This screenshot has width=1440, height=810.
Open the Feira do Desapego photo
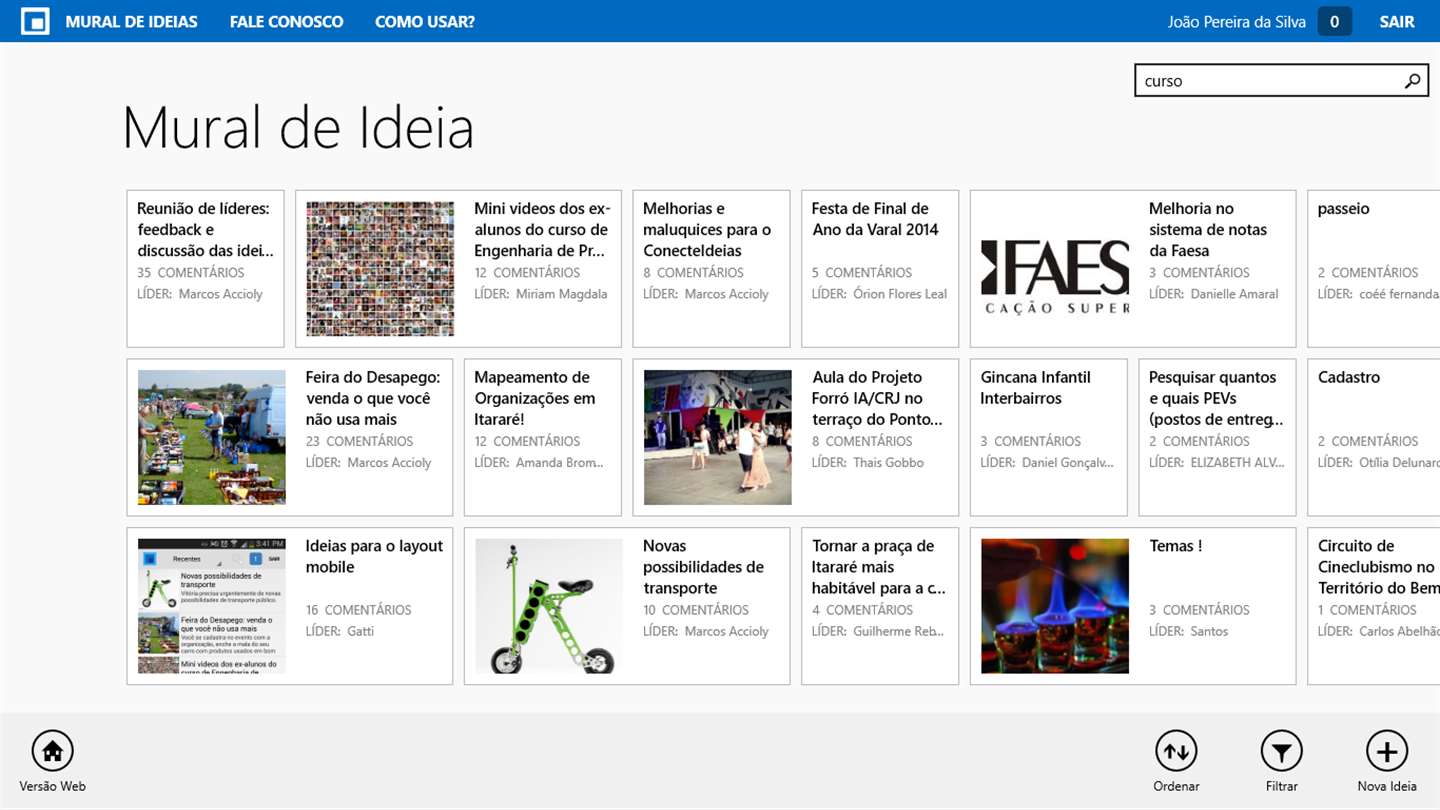coord(212,437)
